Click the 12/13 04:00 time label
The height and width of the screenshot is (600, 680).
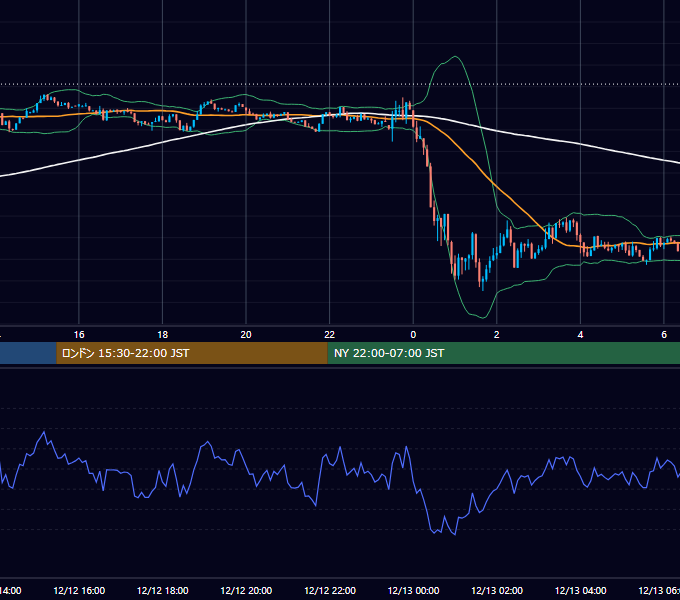tap(581, 590)
